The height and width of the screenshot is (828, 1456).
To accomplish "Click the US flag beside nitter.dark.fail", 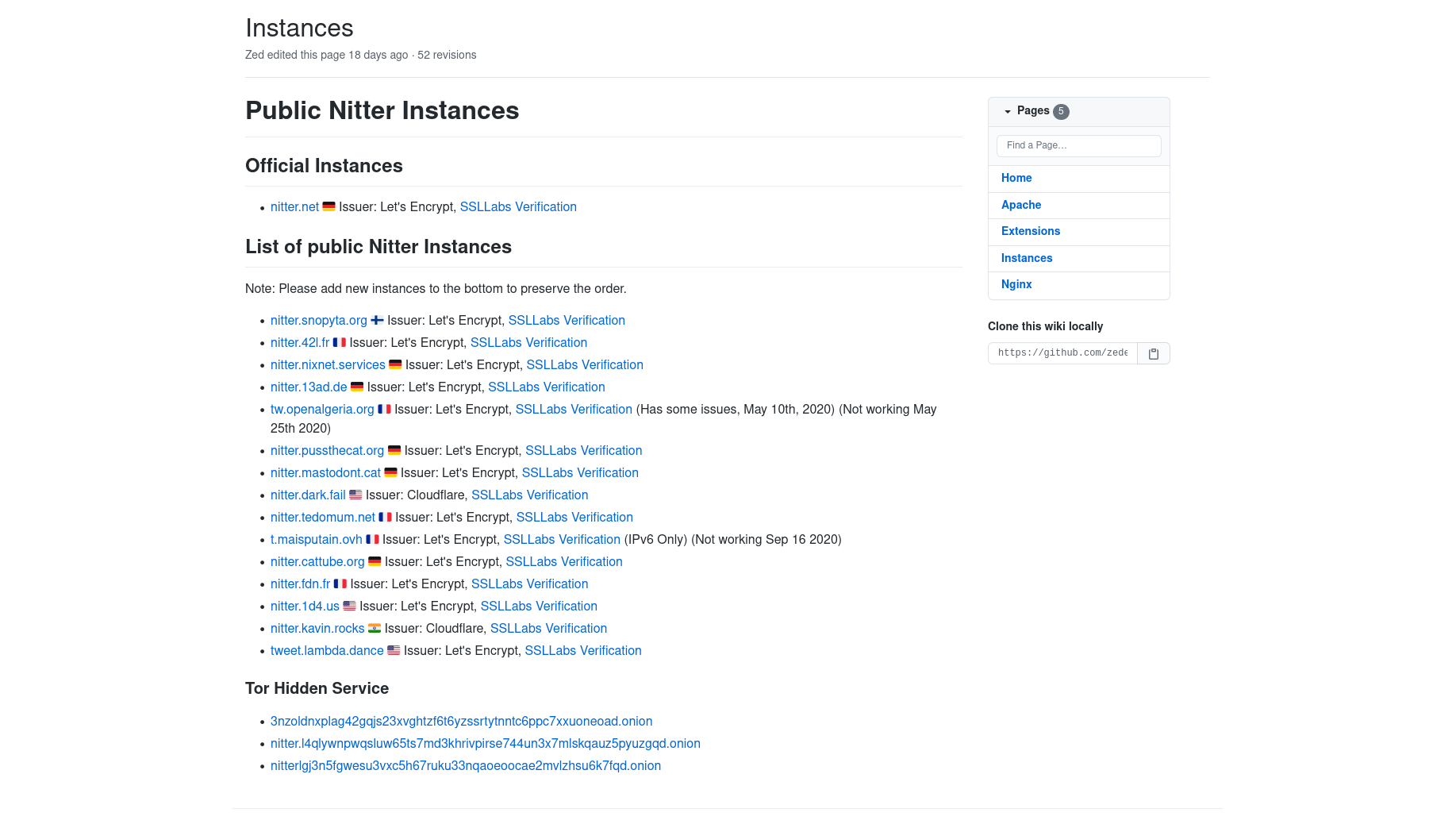I will [355, 495].
